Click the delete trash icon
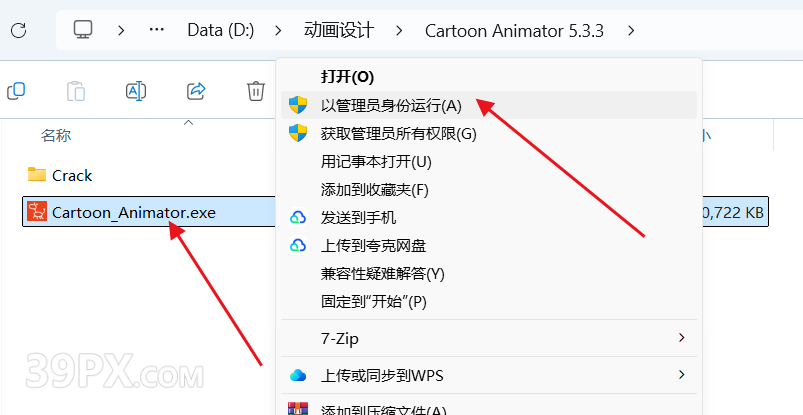The width and height of the screenshot is (803, 415). point(256,91)
